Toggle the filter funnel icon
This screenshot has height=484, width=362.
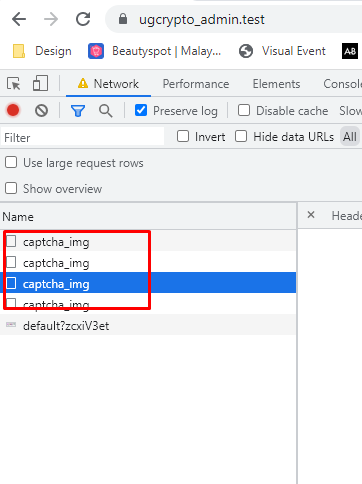[x=78, y=111]
